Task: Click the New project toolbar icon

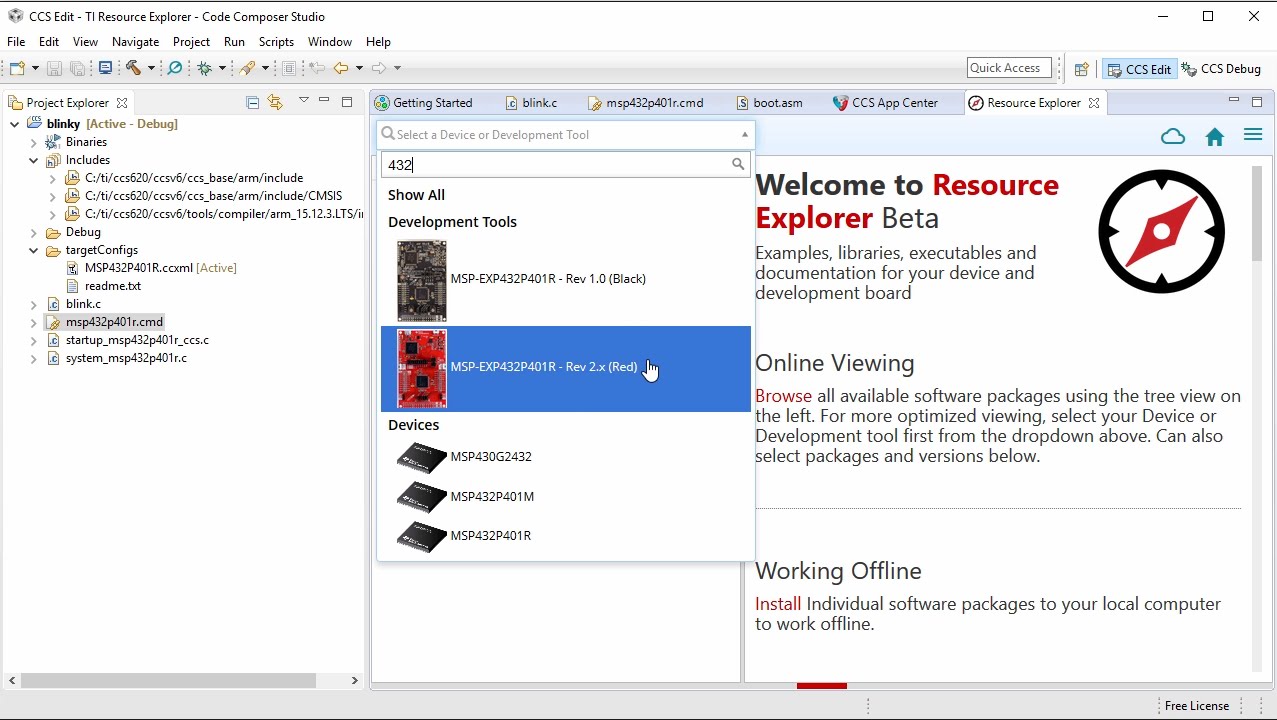Action: click(x=17, y=68)
